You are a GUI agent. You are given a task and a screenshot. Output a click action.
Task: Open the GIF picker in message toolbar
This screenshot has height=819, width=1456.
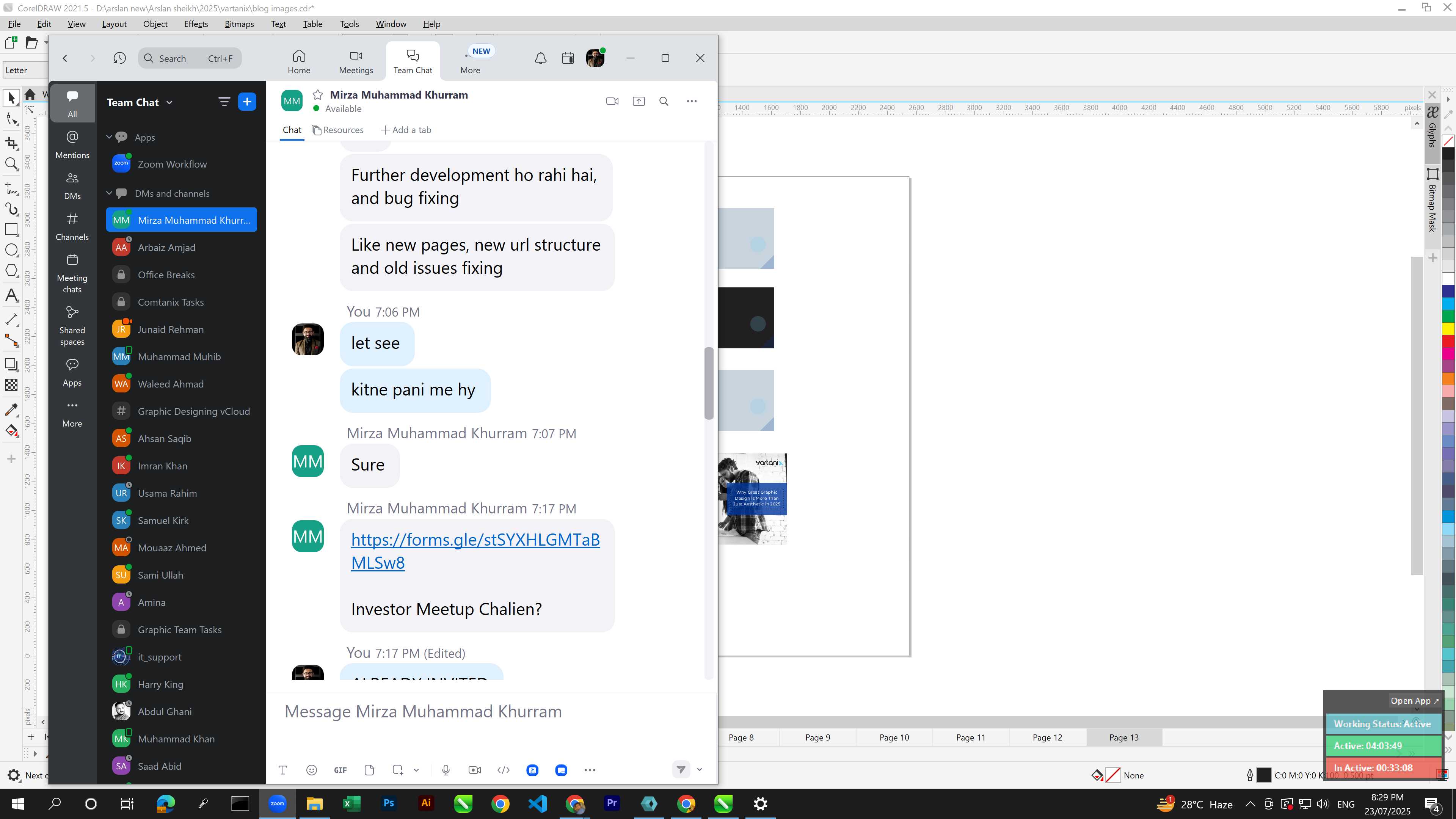tap(340, 770)
